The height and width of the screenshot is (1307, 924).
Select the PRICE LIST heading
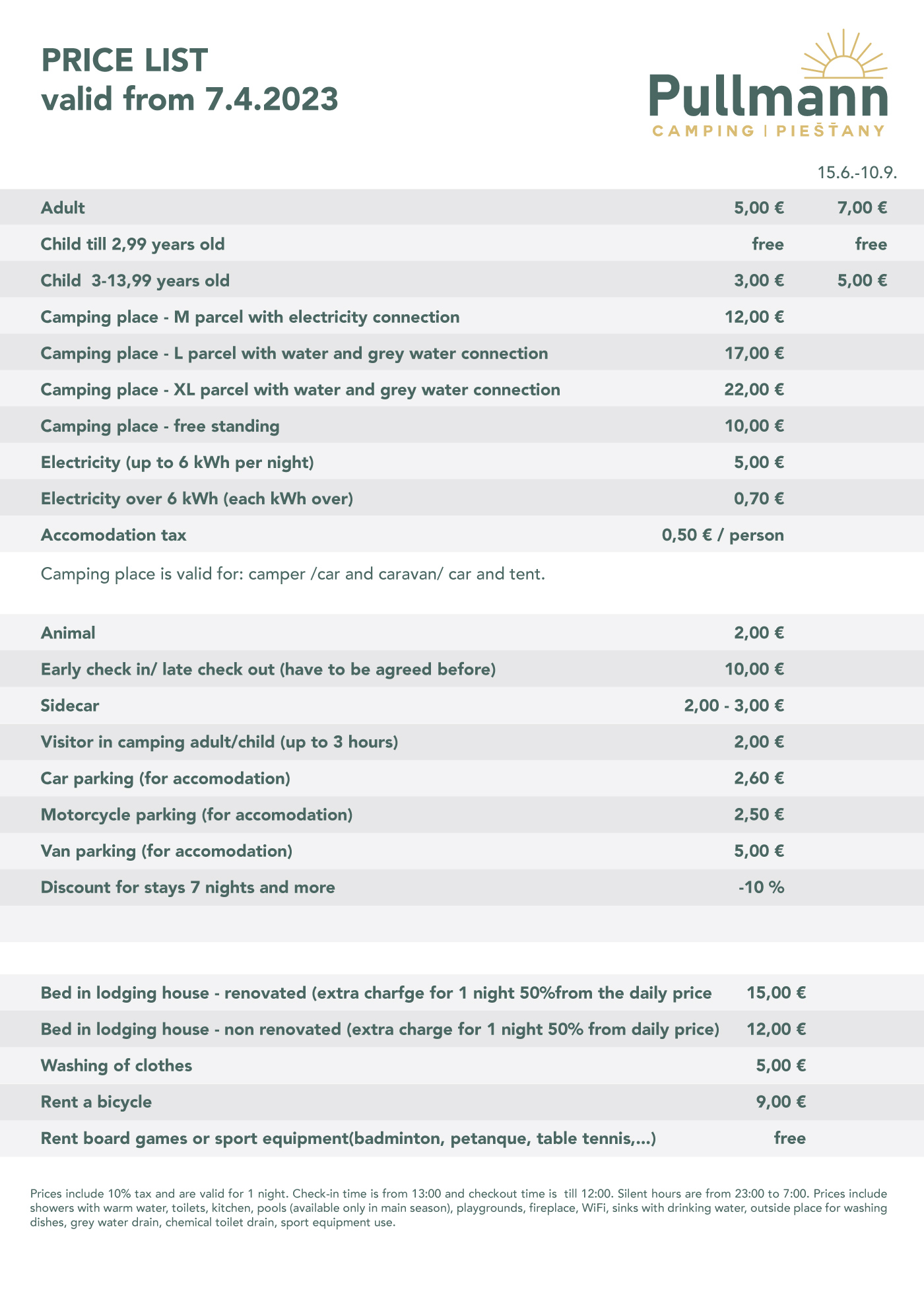[125, 60]
